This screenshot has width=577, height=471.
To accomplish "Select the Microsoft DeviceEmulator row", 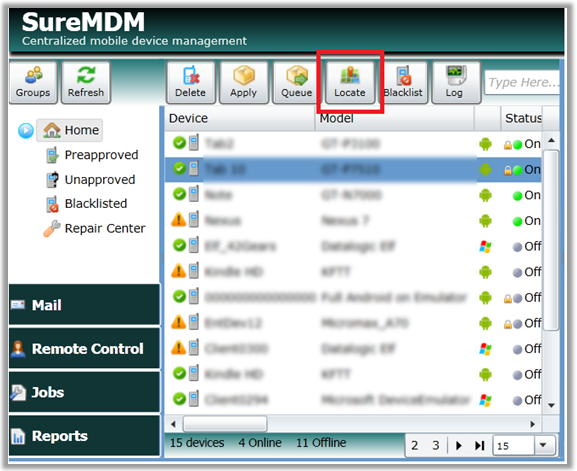I will [x=353, y=400].
